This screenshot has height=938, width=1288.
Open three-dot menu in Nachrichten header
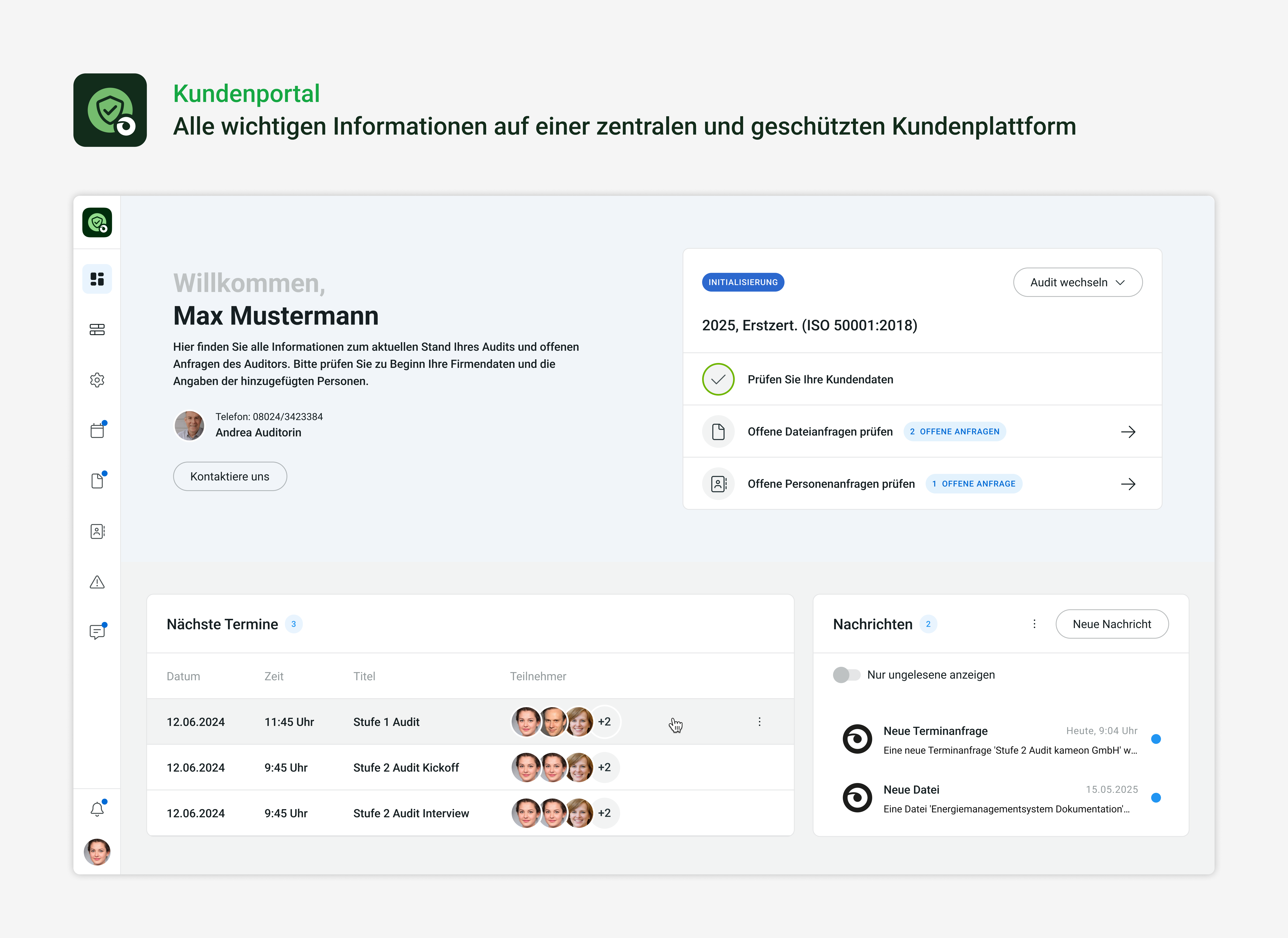(x=1034, y=624)
